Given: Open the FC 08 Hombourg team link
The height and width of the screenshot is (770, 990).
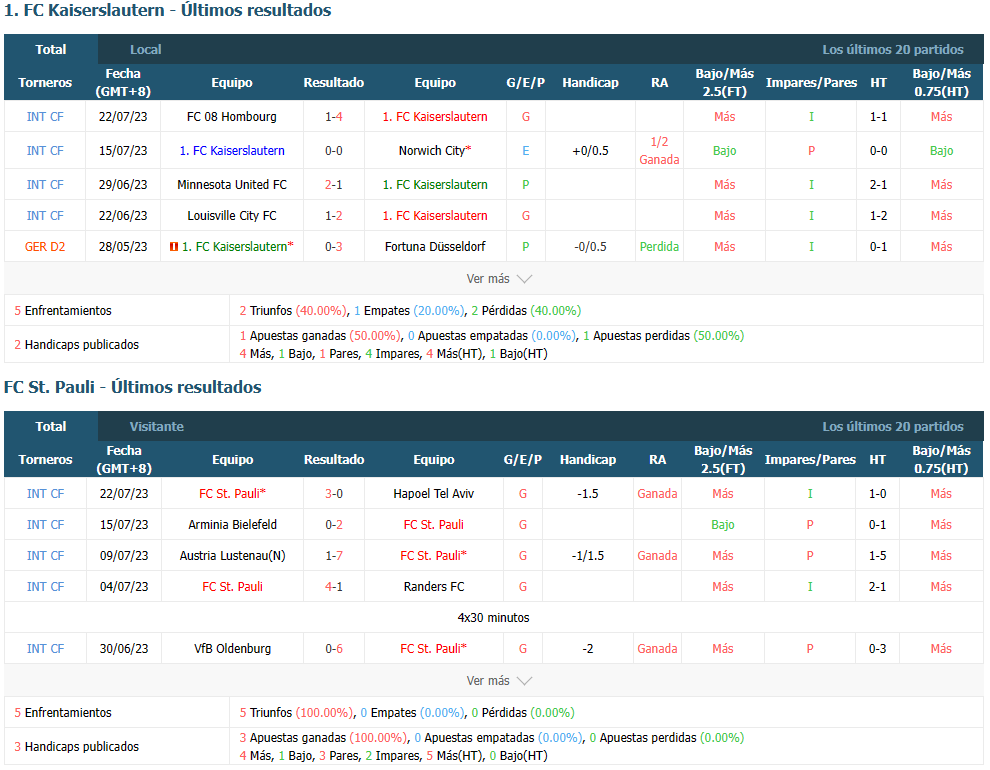Looking at the screenshot, I should (x=232, y=117).
